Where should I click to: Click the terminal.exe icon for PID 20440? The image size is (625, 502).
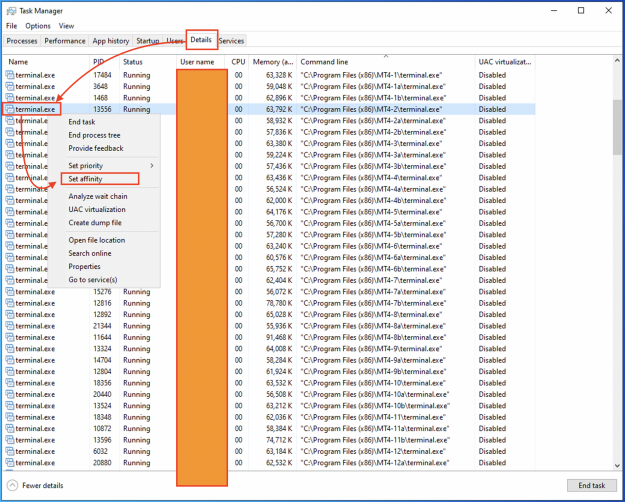pyautogui.click(x=10, y=394)
